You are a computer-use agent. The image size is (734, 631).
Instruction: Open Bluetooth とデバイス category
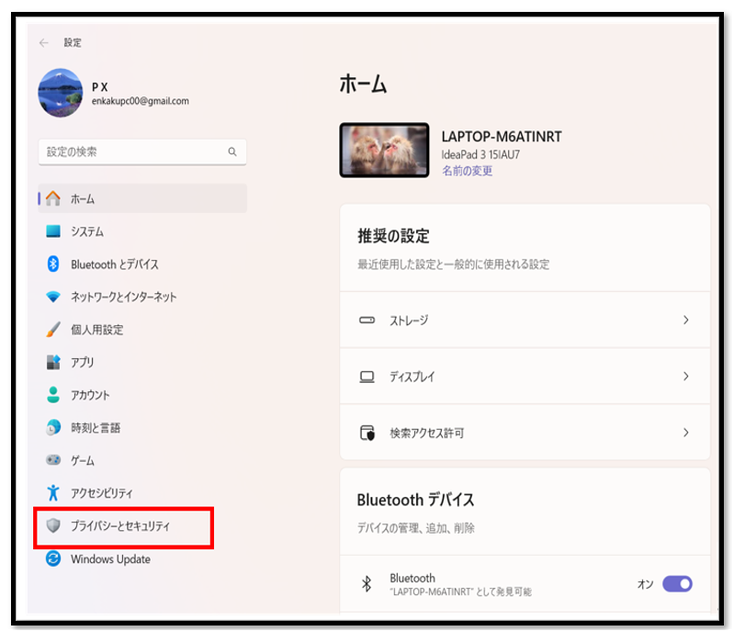pos(115,264)
